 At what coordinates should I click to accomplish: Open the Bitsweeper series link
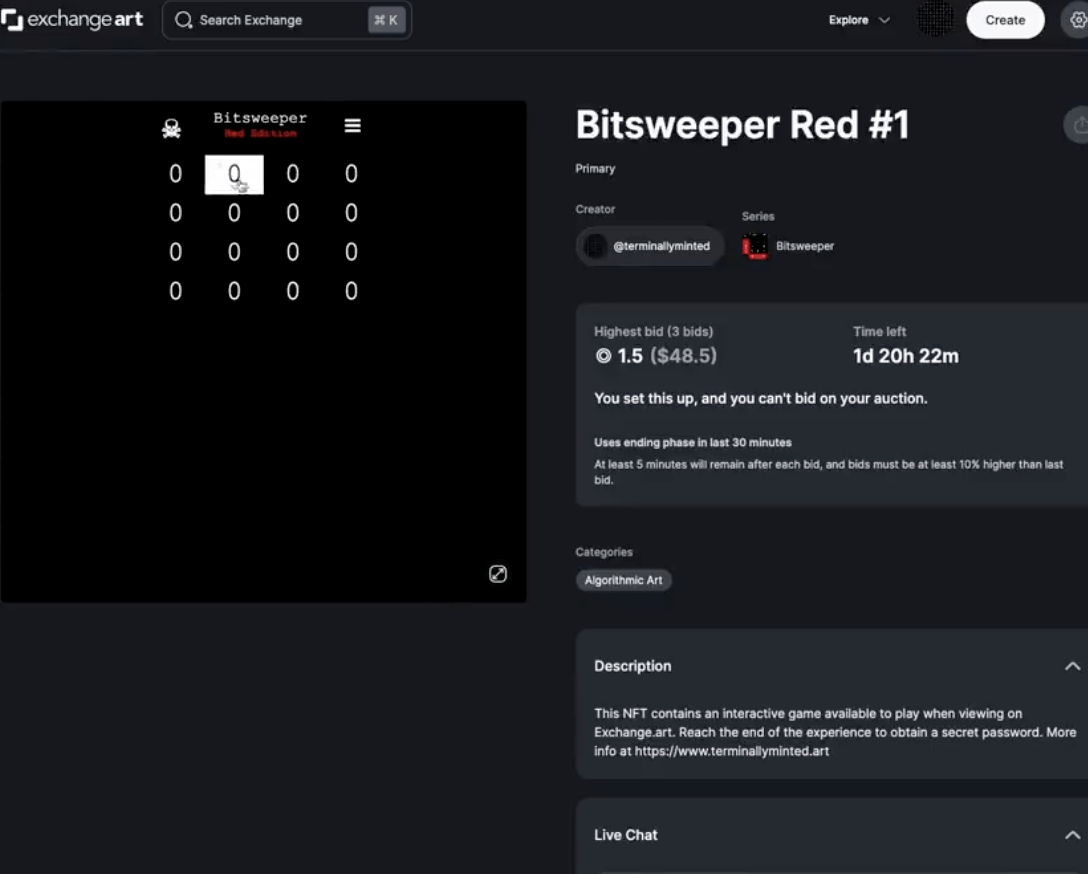(804, 246)
